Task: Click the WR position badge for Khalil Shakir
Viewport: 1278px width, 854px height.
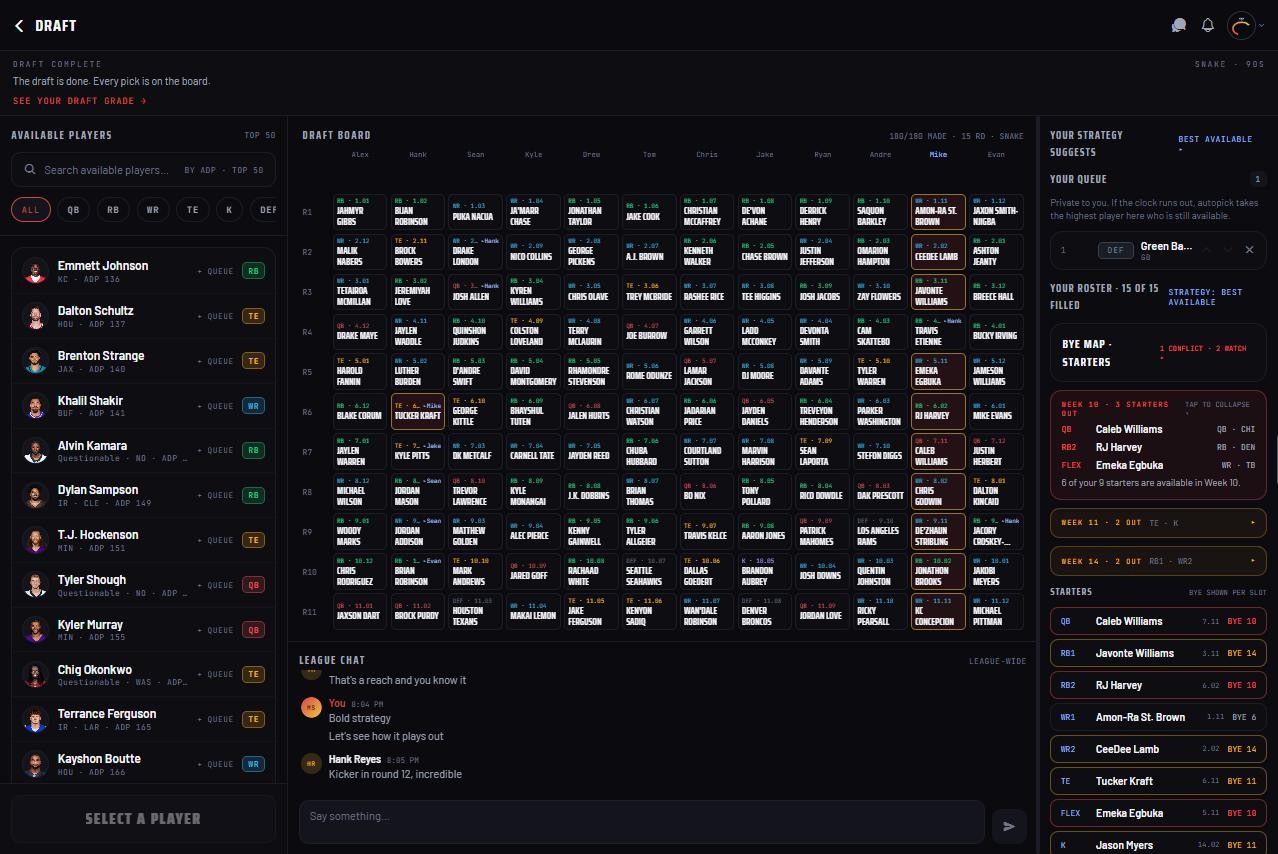Action: (254, 406)
